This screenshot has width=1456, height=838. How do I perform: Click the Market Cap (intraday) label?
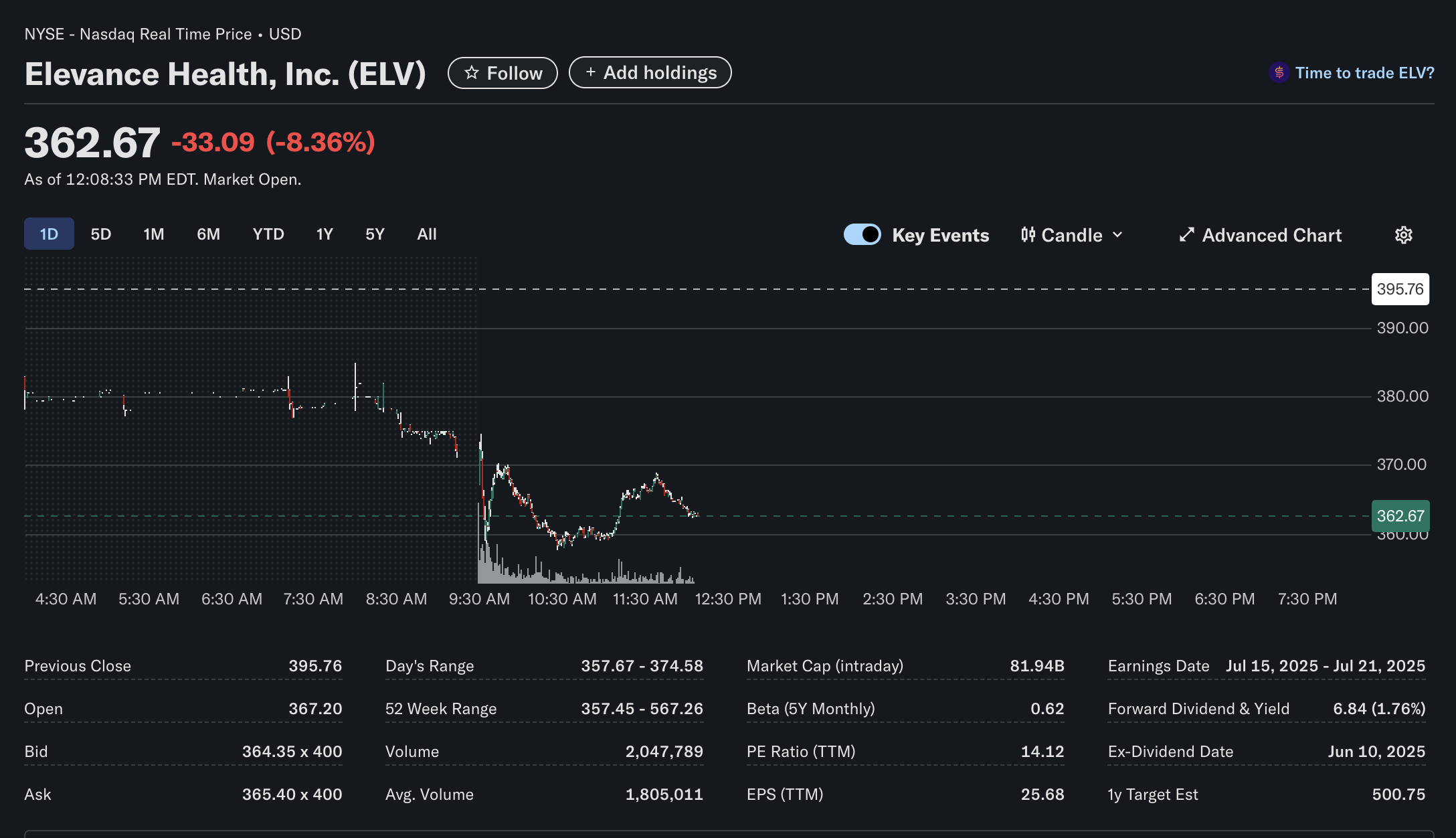pyautogui.click(x=825, y=666)
